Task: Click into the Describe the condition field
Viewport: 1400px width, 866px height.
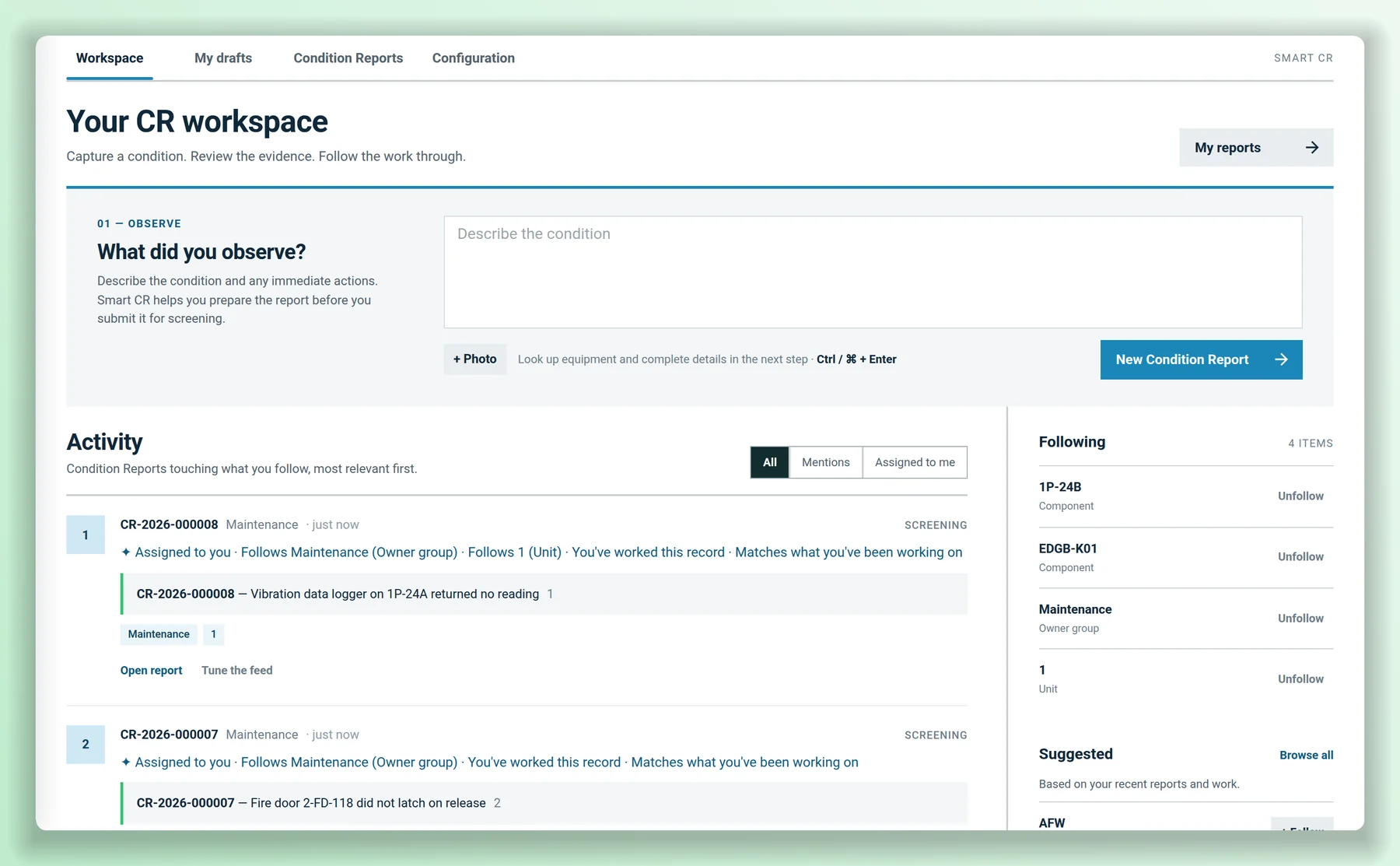Action: click(873, 272)
